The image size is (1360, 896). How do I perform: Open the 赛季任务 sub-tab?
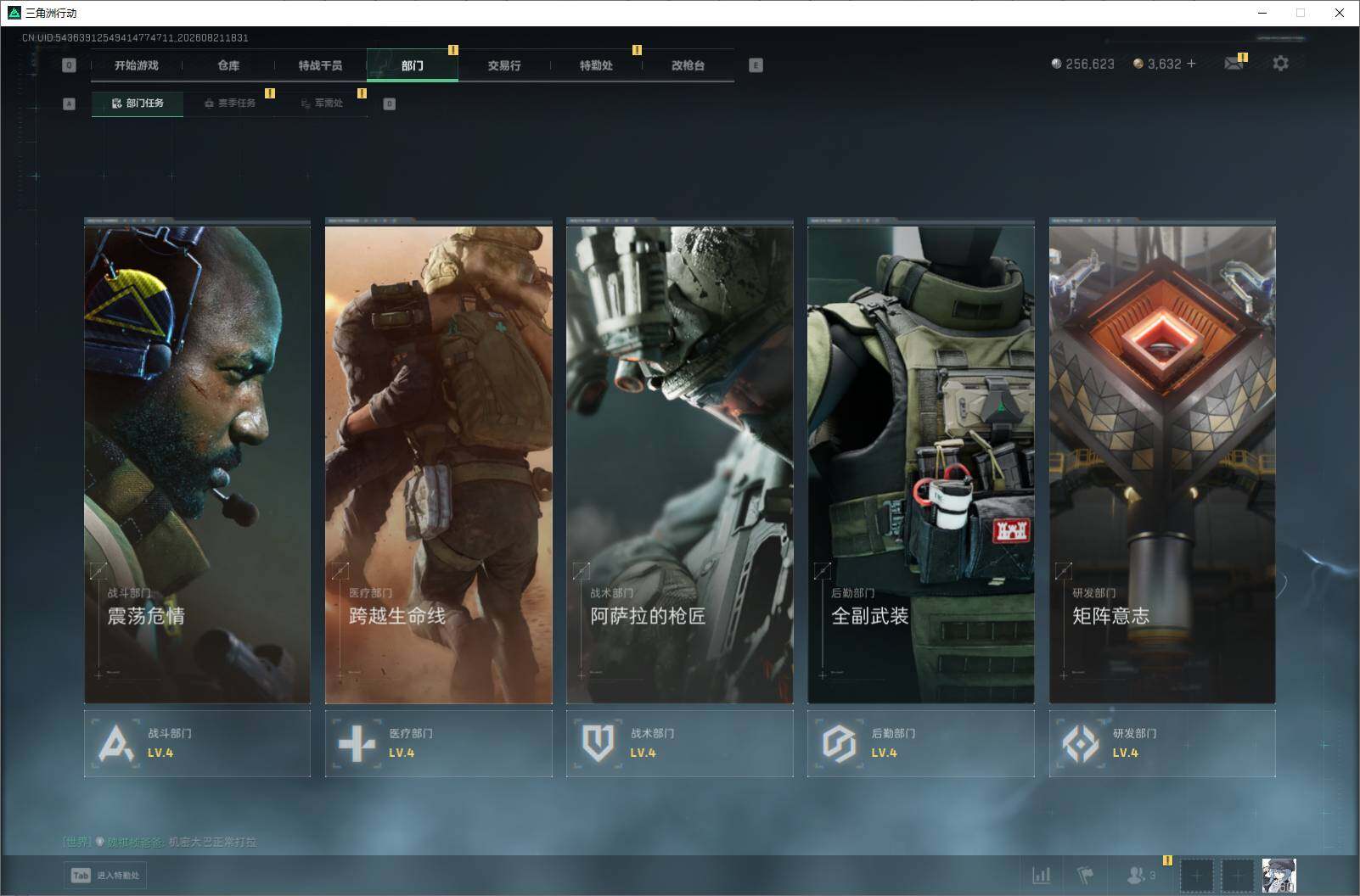[x=230, y=104]
